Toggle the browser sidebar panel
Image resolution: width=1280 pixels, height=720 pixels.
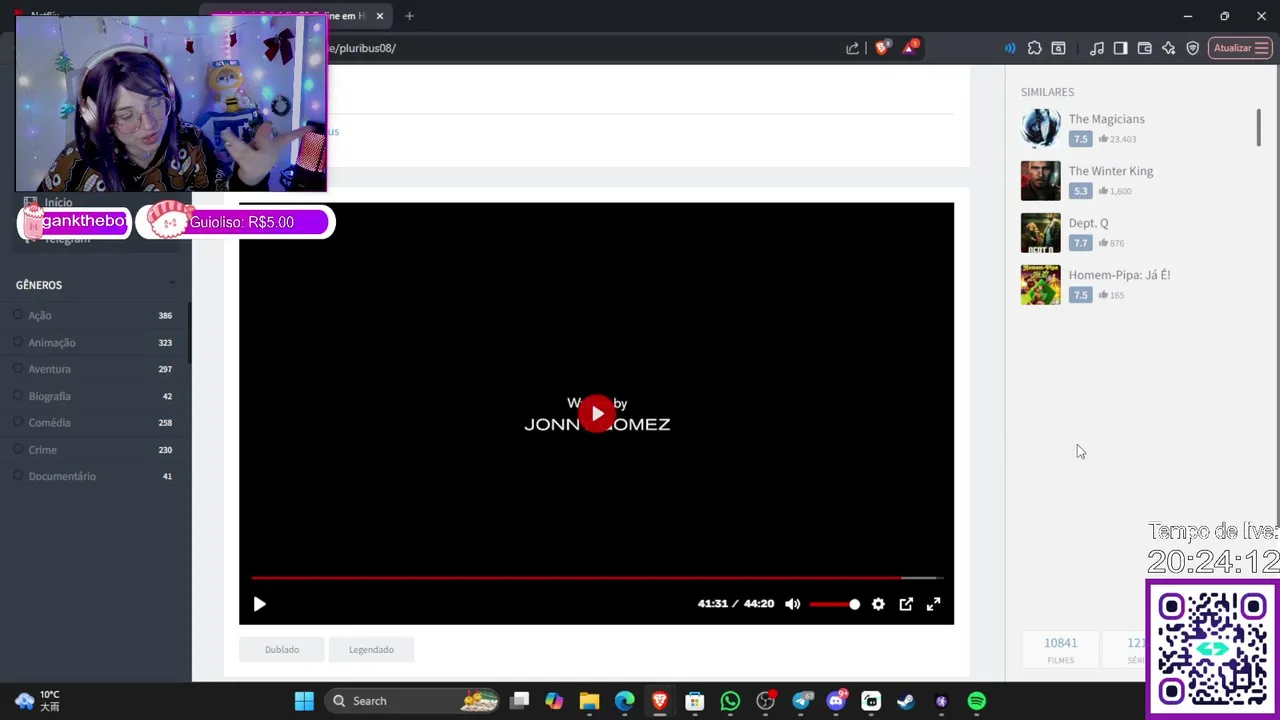click(1120, 48)
